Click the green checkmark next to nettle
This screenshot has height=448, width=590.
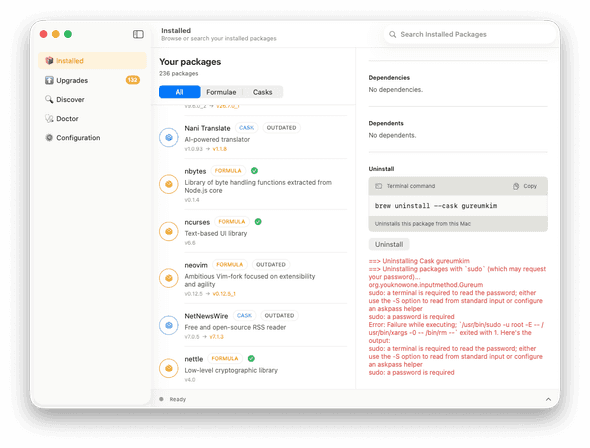coord(251,358)
